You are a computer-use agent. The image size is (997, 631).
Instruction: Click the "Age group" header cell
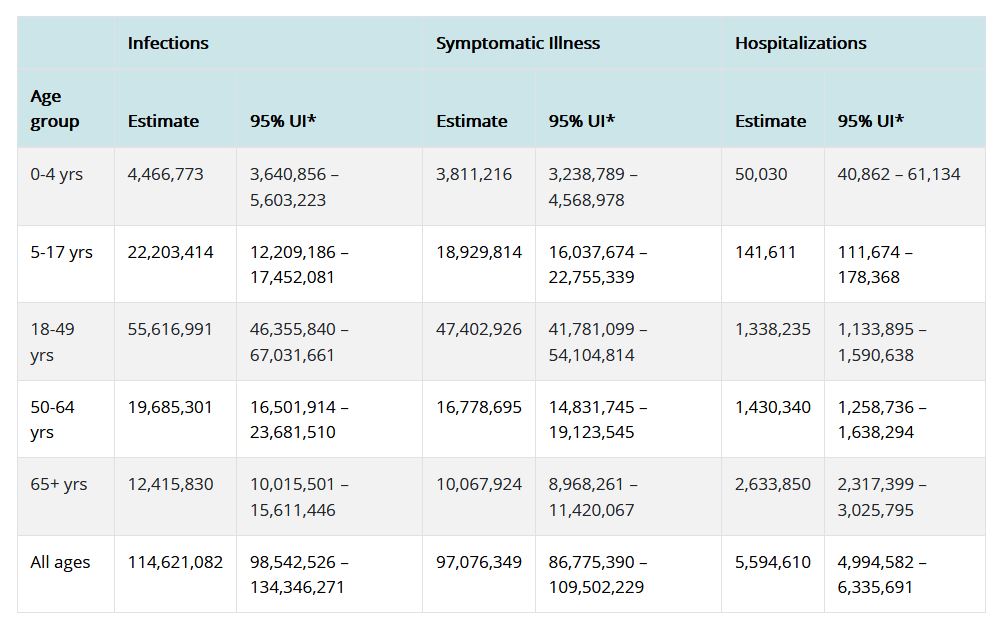tap(54, 109)
